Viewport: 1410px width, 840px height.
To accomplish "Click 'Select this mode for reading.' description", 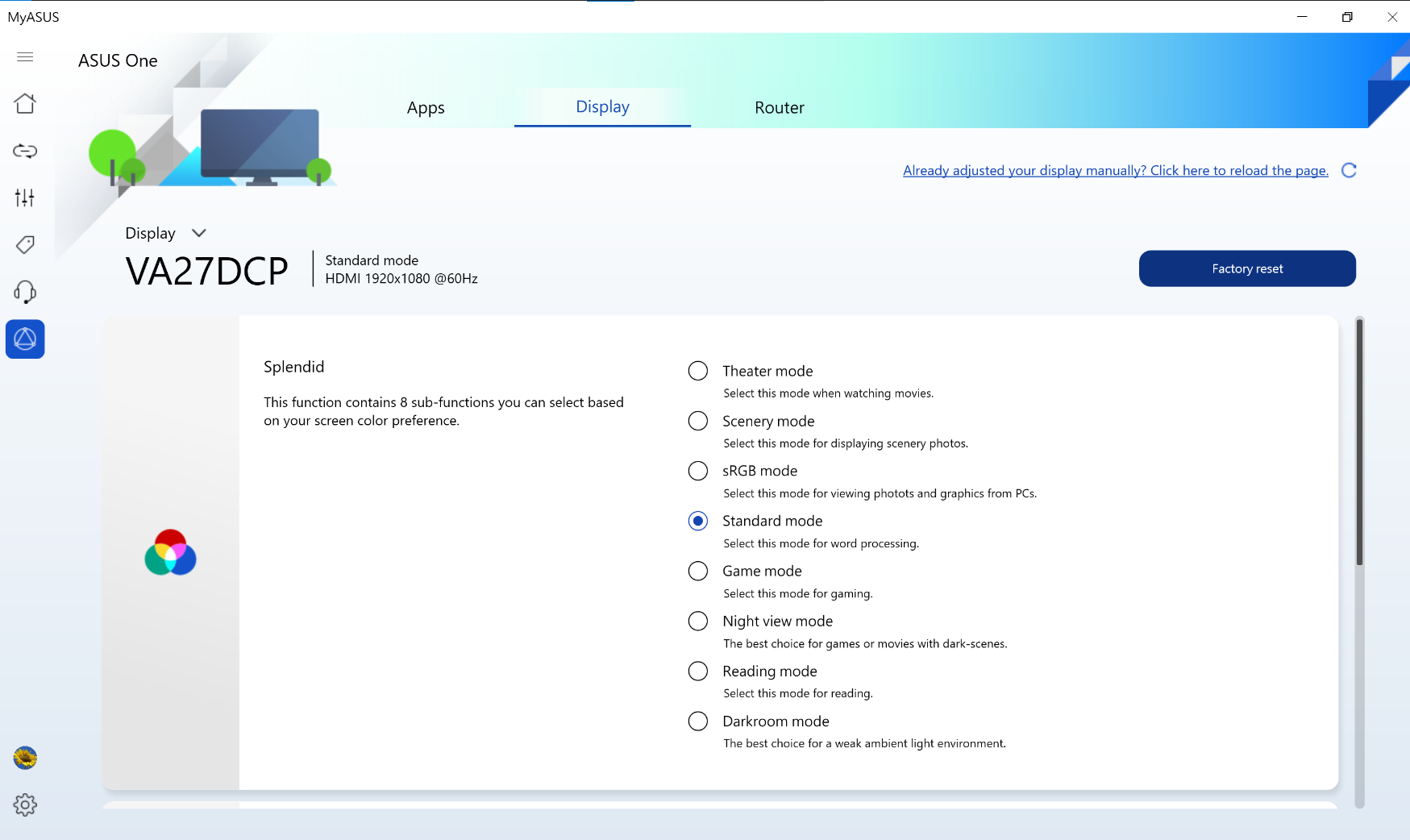I will coord(798,693).
